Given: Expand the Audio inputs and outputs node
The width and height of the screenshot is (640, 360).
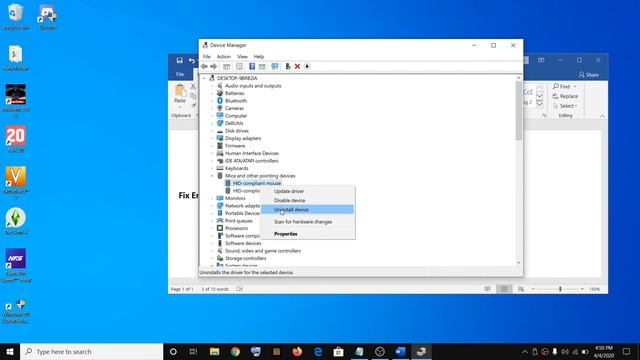Looking at the screenshot, I should tap(212, 86).
